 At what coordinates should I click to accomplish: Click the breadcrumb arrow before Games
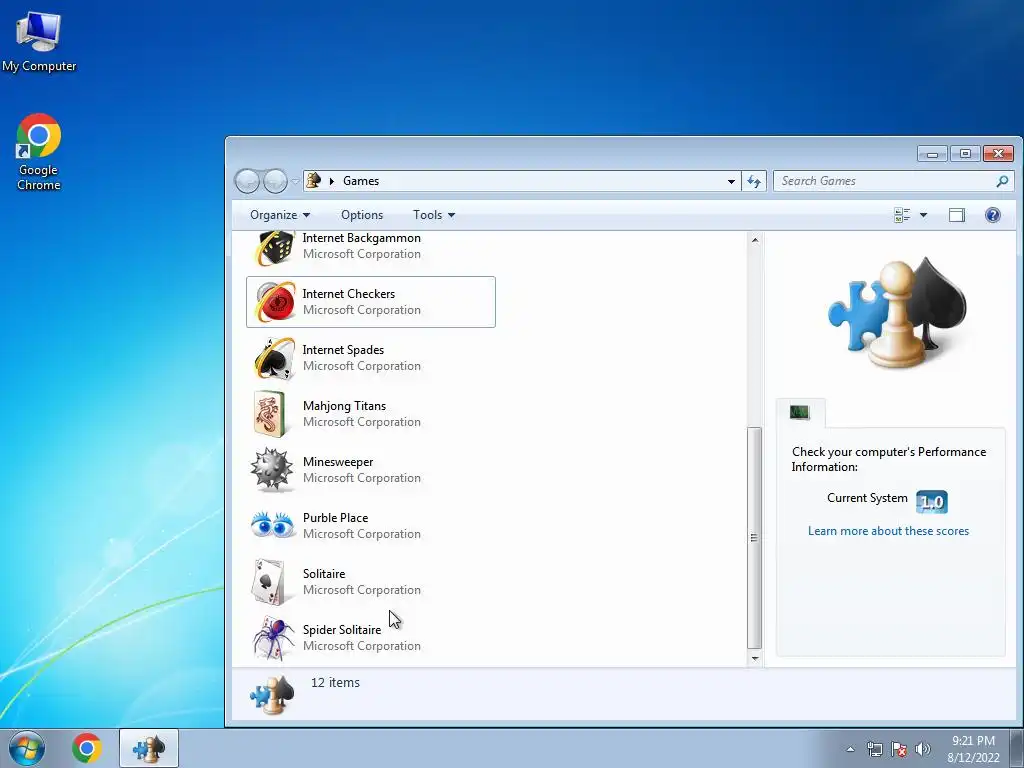[332, 181]
